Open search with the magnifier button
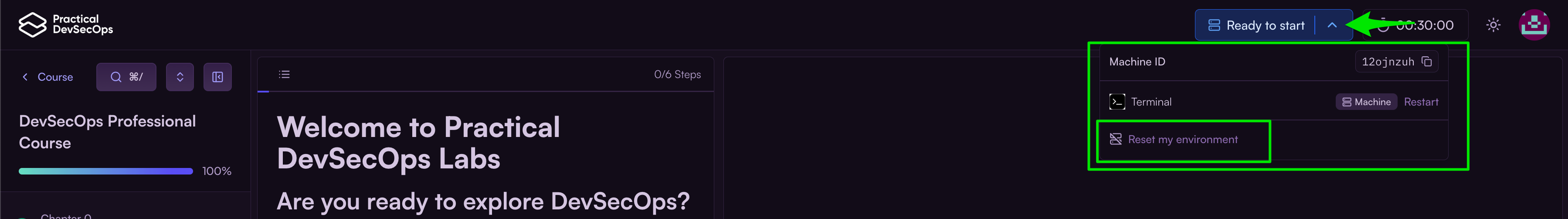Viewport: 1568px width, 219px height. 126,77
